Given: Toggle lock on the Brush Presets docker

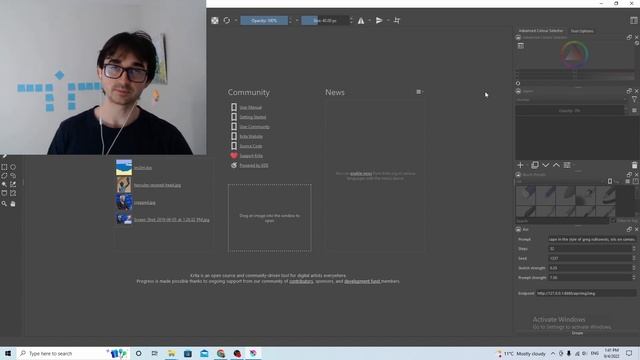Looking at the screenshot, I should tap(518, 174).
